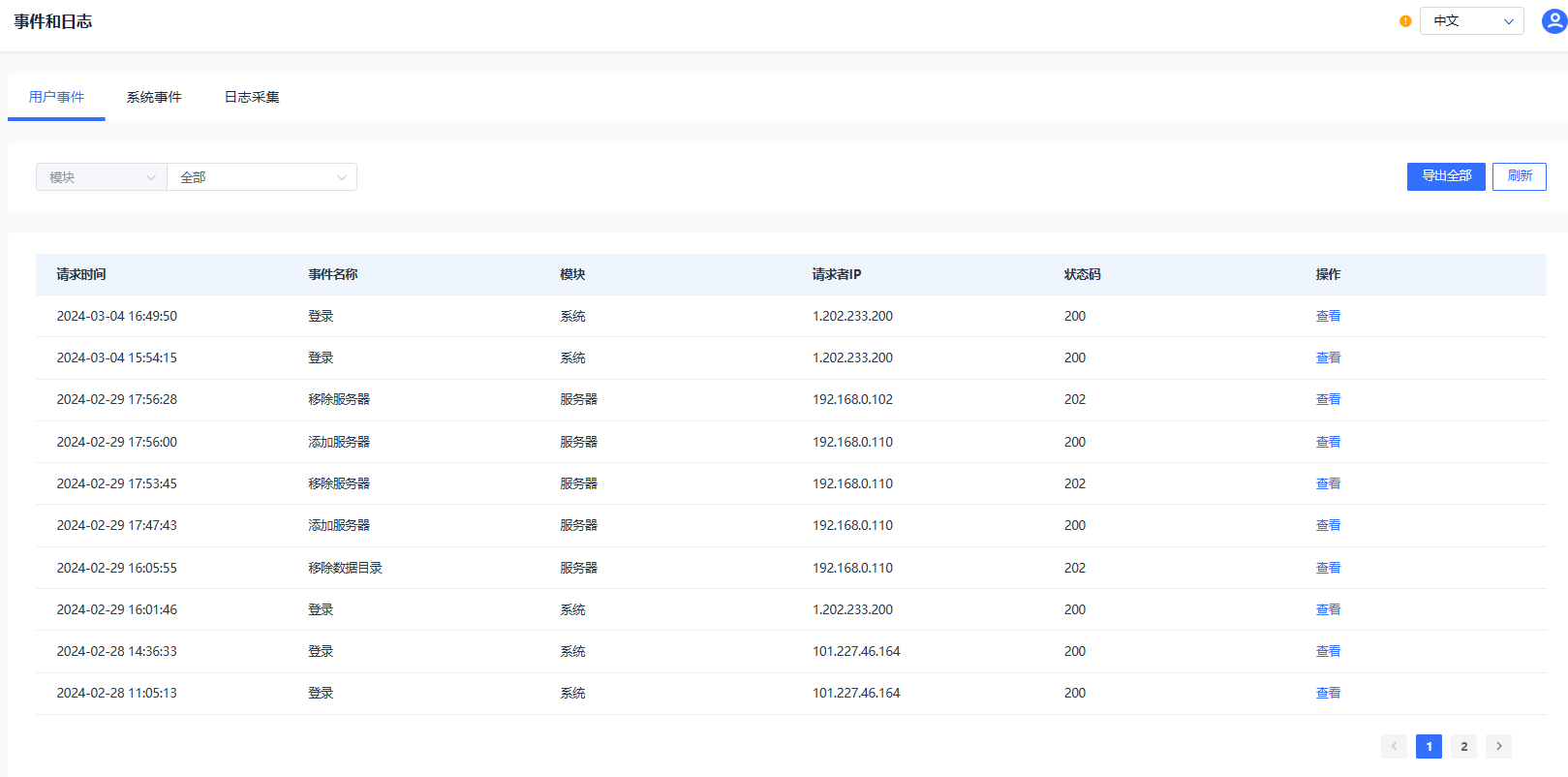The width and height of the screenshot is (1568, 777).
Task: Click the 状态码 column header
Action: pyautogui.click(x=1082, y=274)
